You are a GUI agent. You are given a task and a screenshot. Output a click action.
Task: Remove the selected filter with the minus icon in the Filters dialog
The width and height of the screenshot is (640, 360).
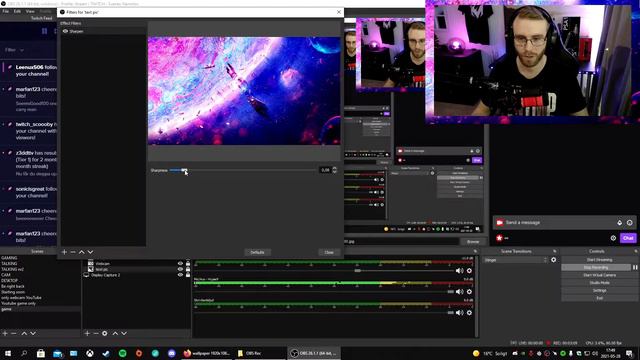[x=73, y=252]
